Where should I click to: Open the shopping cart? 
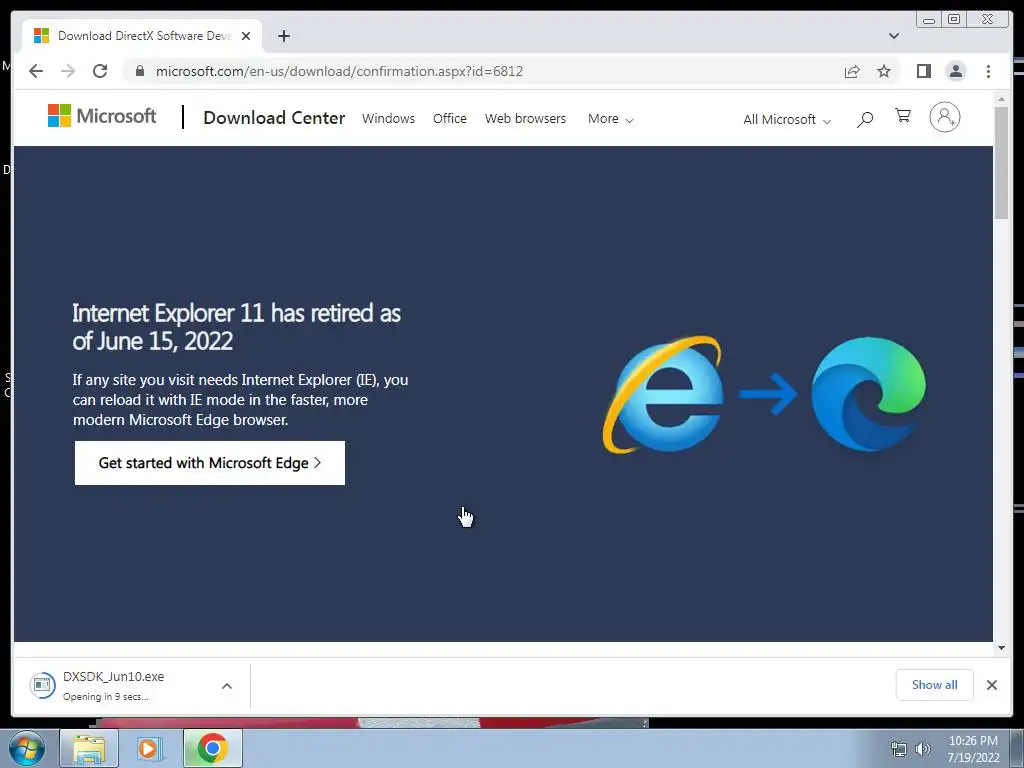903,116
